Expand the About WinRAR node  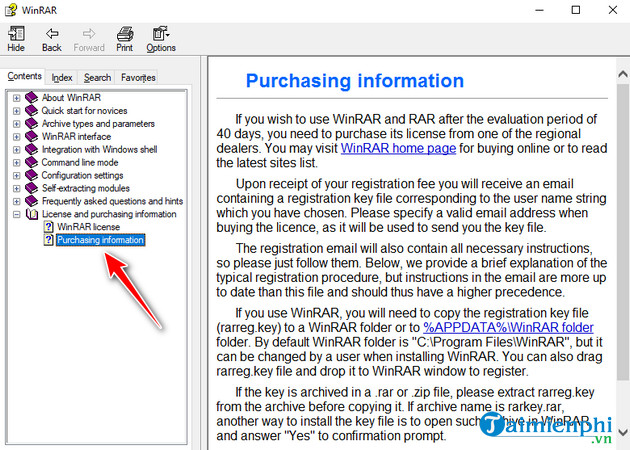click(16, 98)
